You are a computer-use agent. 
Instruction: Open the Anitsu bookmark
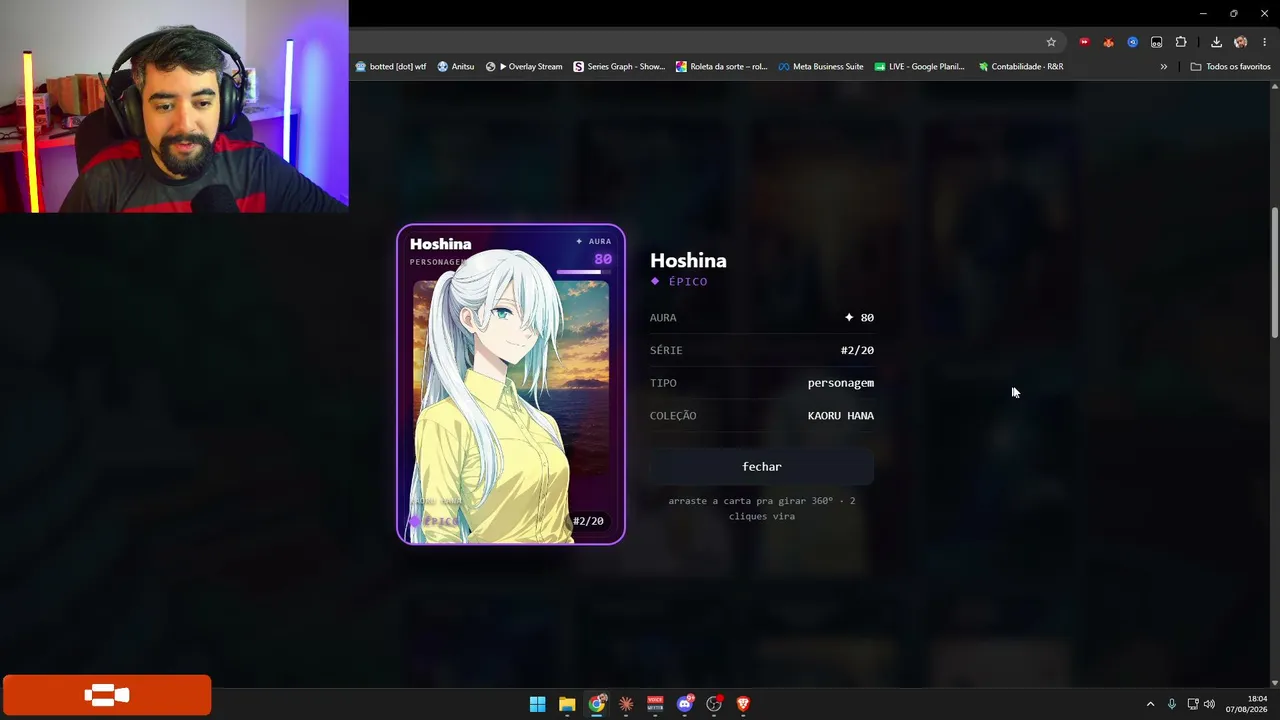(456, 67)
